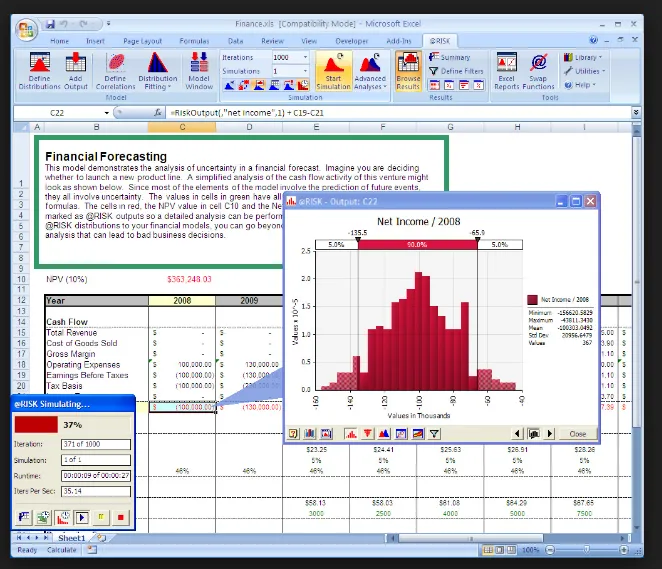
Task: Click the 90.0% delimiter bar
Action: 418,244
